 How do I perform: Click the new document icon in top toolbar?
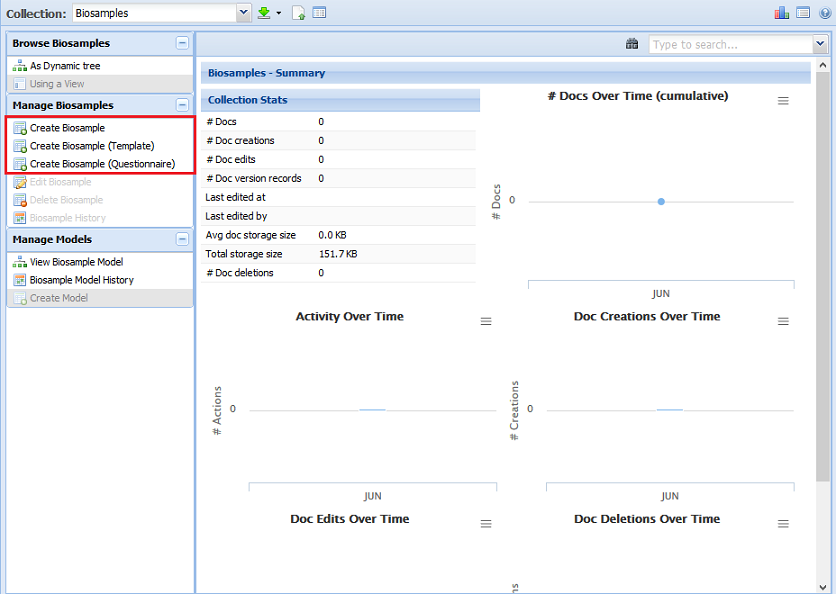298,13
